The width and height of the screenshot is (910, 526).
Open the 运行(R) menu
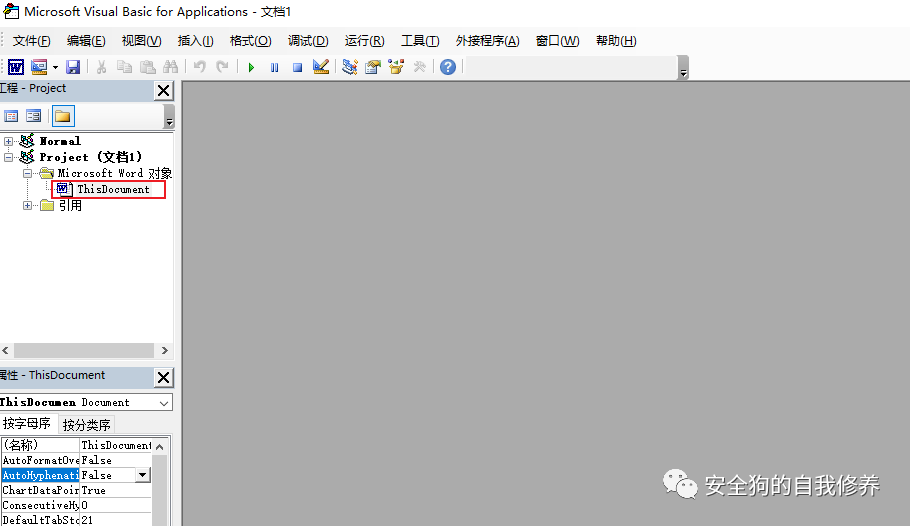(364, 41)
